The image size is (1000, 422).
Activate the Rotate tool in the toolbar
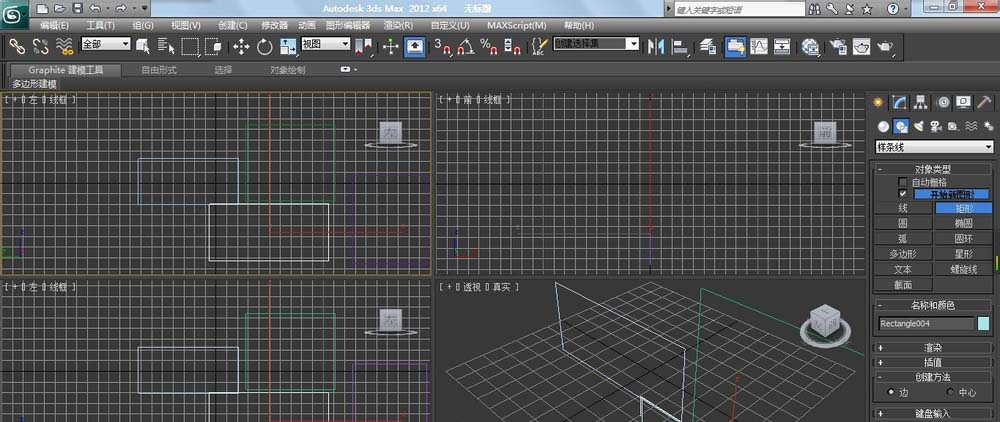point(265,46)
